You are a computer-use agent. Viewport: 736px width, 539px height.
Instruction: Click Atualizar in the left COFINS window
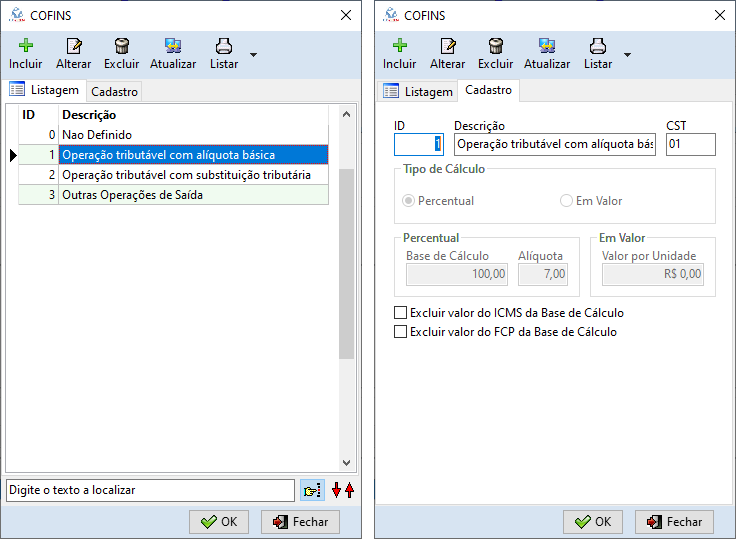tap(173, 54)
